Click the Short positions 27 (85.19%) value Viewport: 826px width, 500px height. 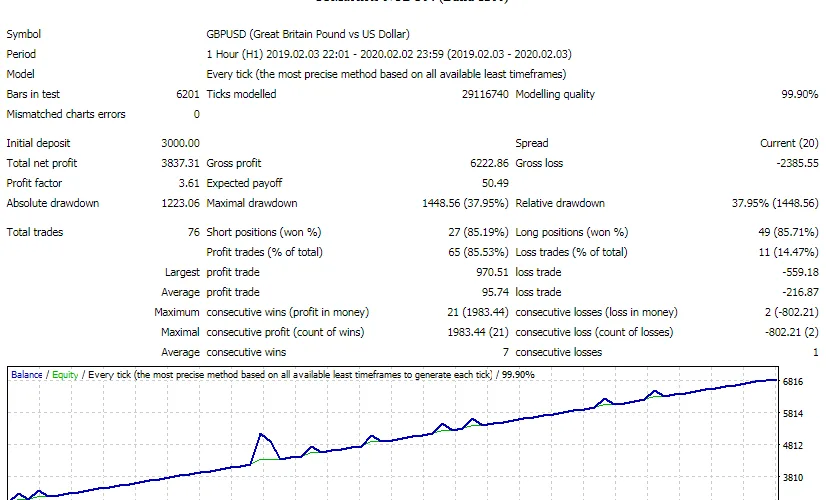478,232
